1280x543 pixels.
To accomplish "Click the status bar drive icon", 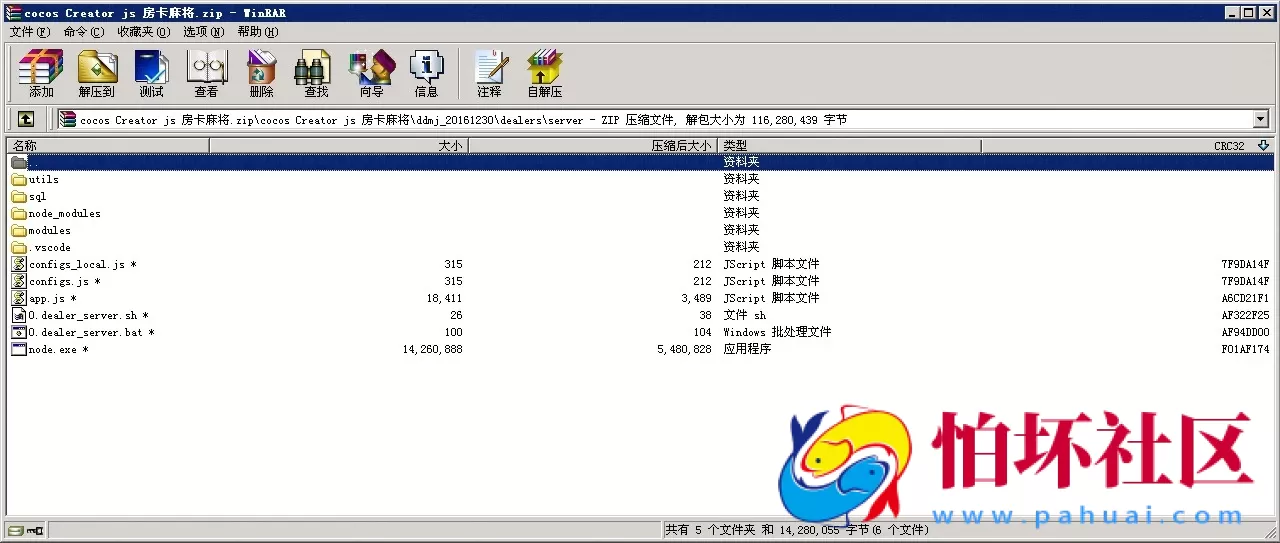I will [16, 530].
